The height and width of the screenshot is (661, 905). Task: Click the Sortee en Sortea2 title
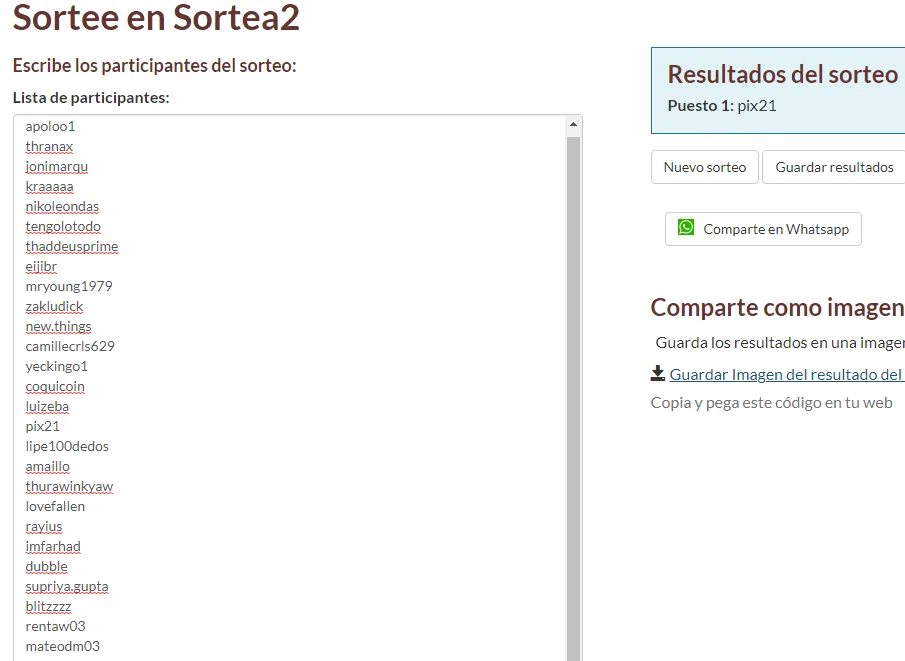point(156,17)
